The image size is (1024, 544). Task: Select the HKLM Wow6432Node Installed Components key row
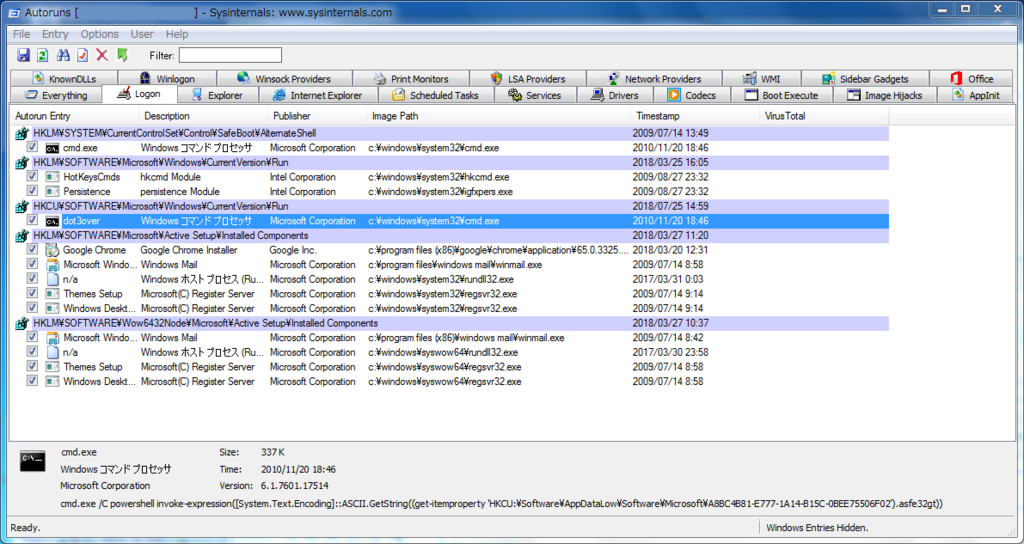[x=451, y=323]
